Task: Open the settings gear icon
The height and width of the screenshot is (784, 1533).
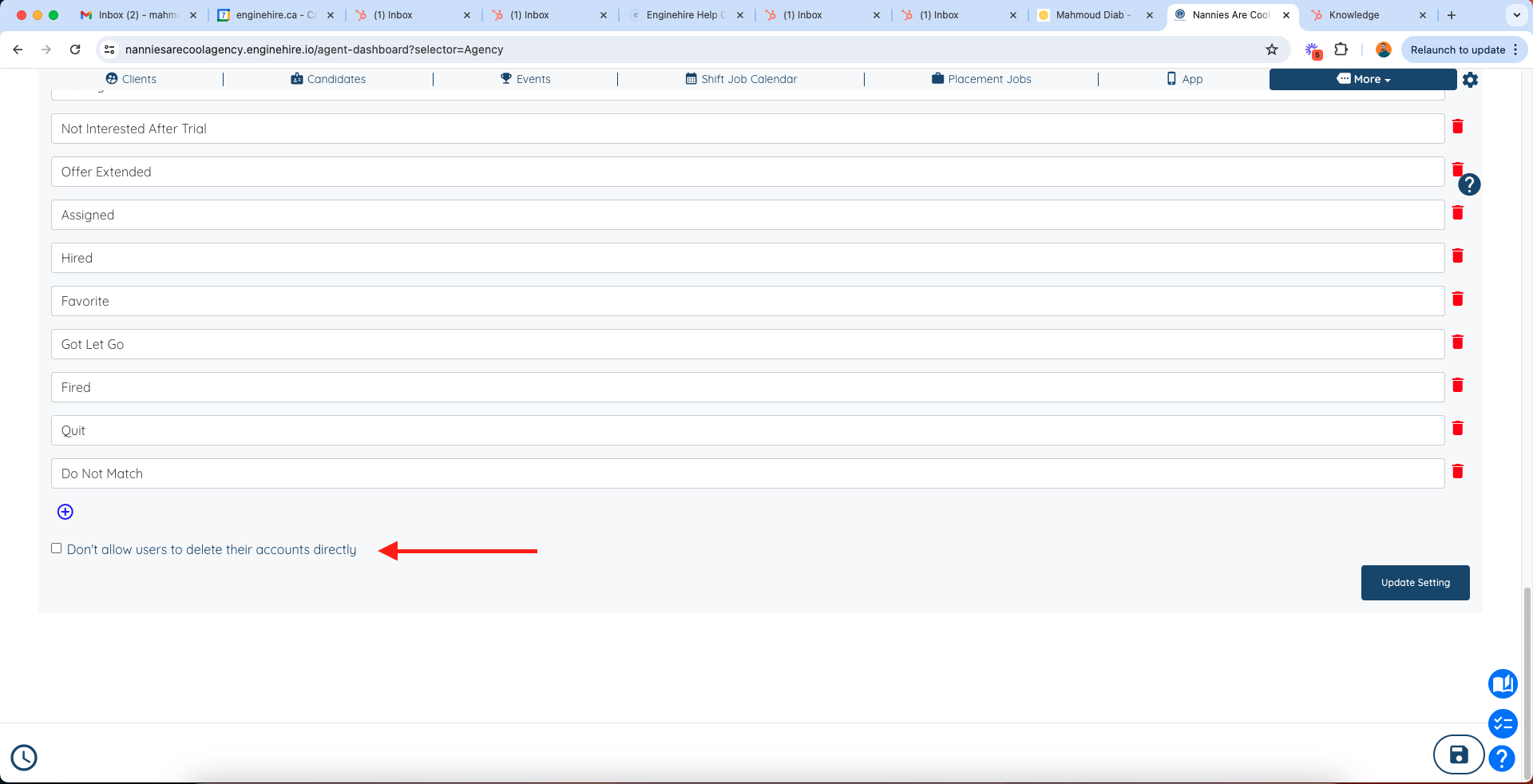Action: [x=1470, y=80]
